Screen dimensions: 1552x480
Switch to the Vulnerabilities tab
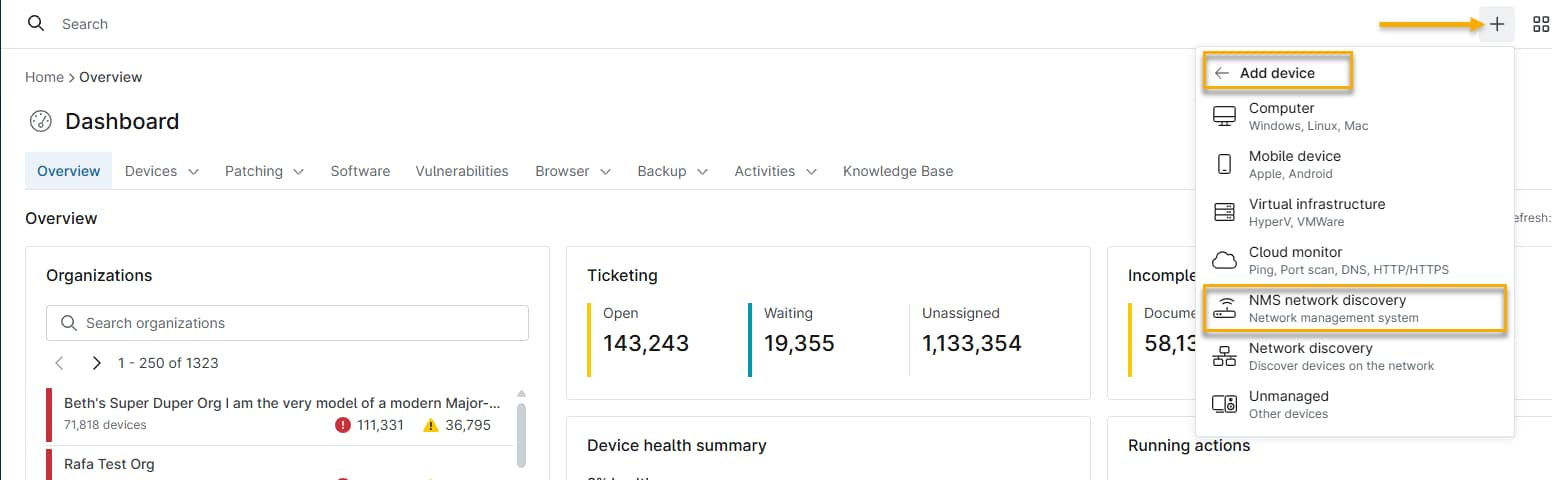pos(462,171)
